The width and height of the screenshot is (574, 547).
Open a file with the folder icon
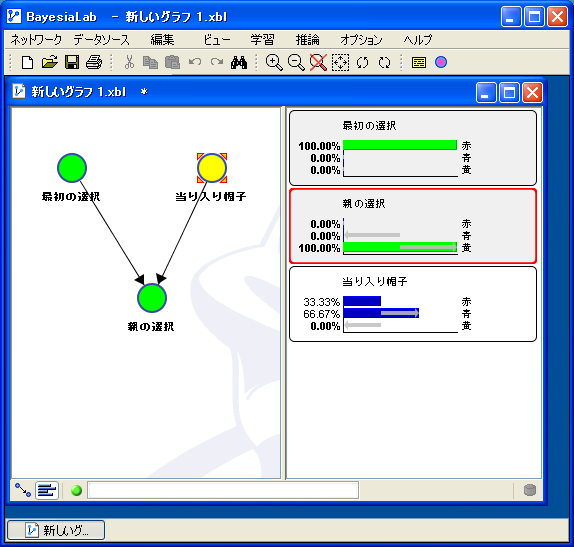50,62
